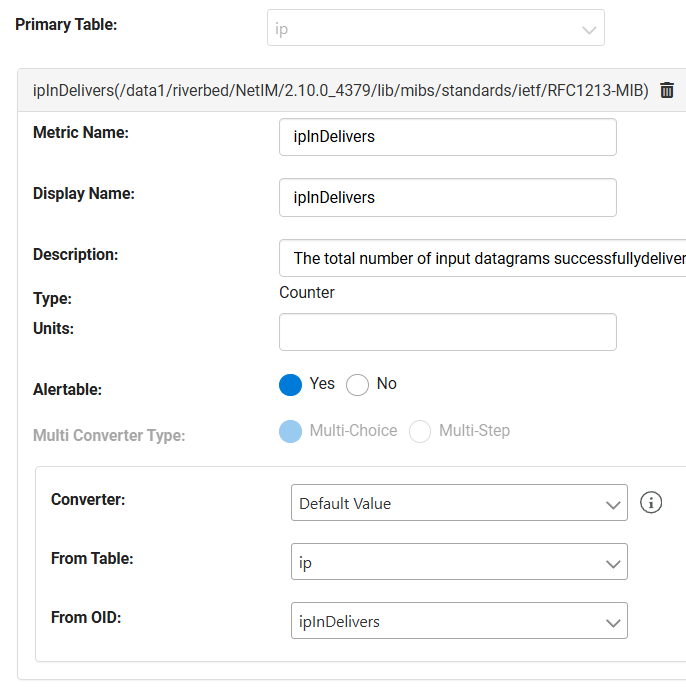Viewport: 686px width, 687px height.
Task: Click the info icon beside Converter
Action: [651, 503]
